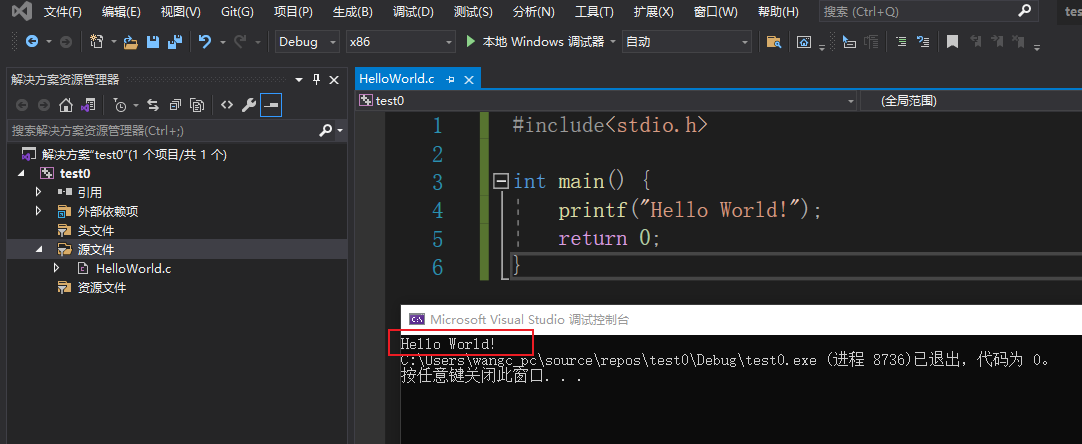Collapse the test0 project node arrow
This screenshot has width=1082, height=444.
click(20, 173)
